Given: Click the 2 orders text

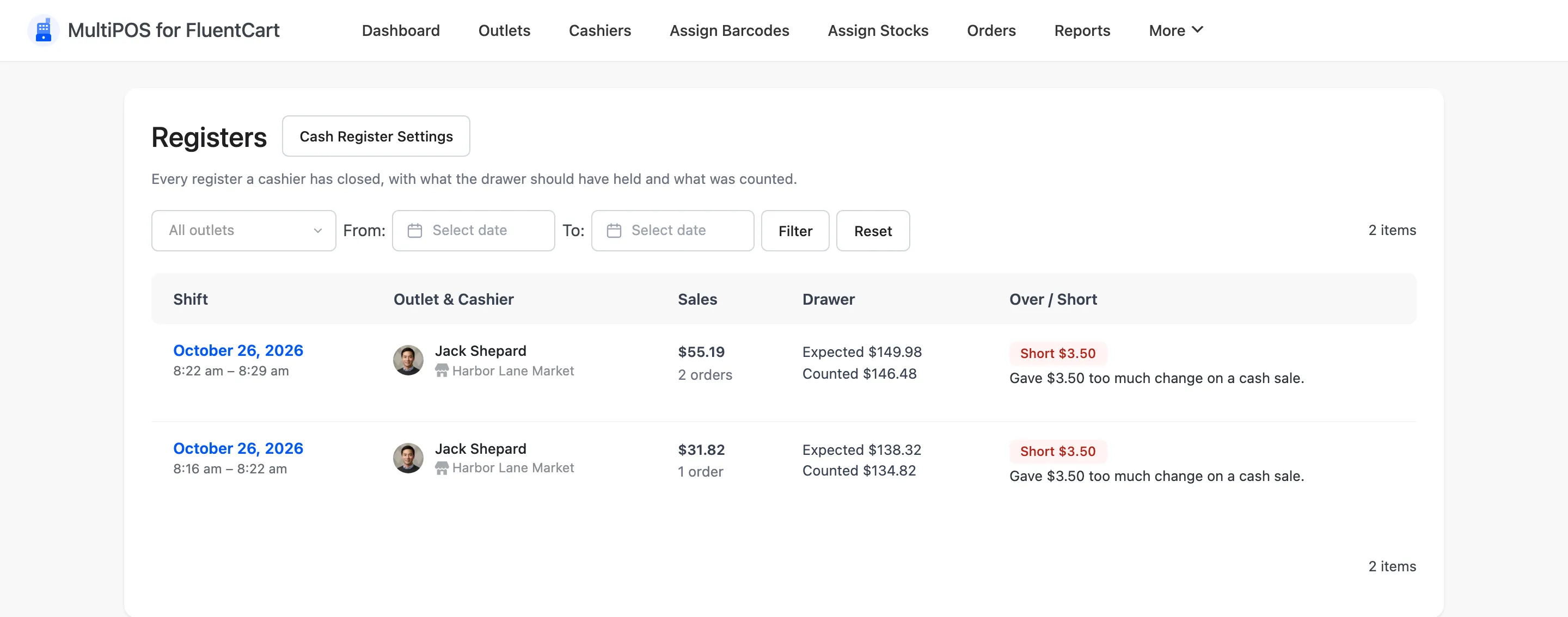Looking at the screenshot, I should (705, 375).
